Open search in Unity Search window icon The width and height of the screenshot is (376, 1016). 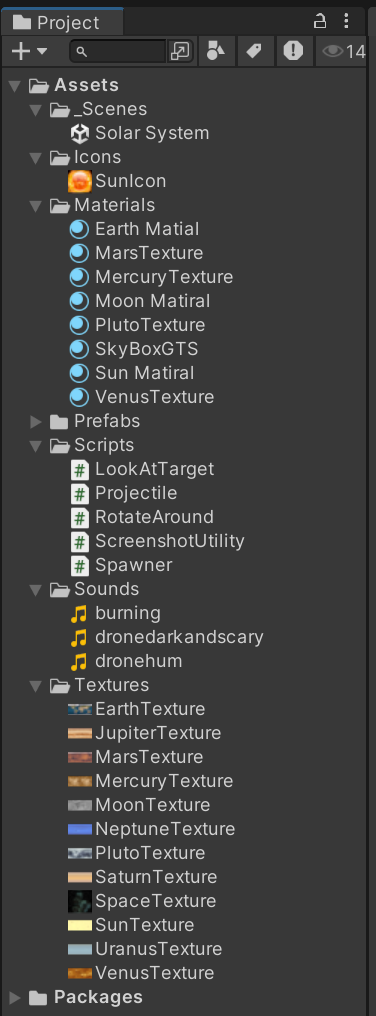coord(179,52)
